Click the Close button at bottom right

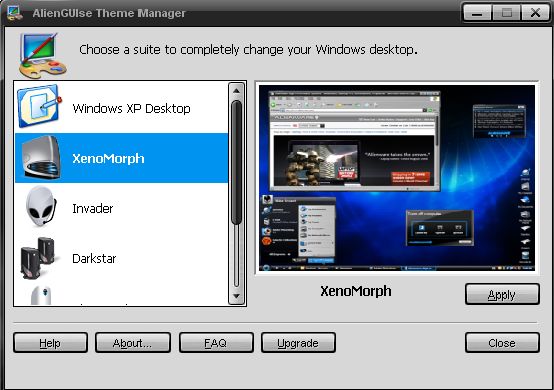[502, 343]
